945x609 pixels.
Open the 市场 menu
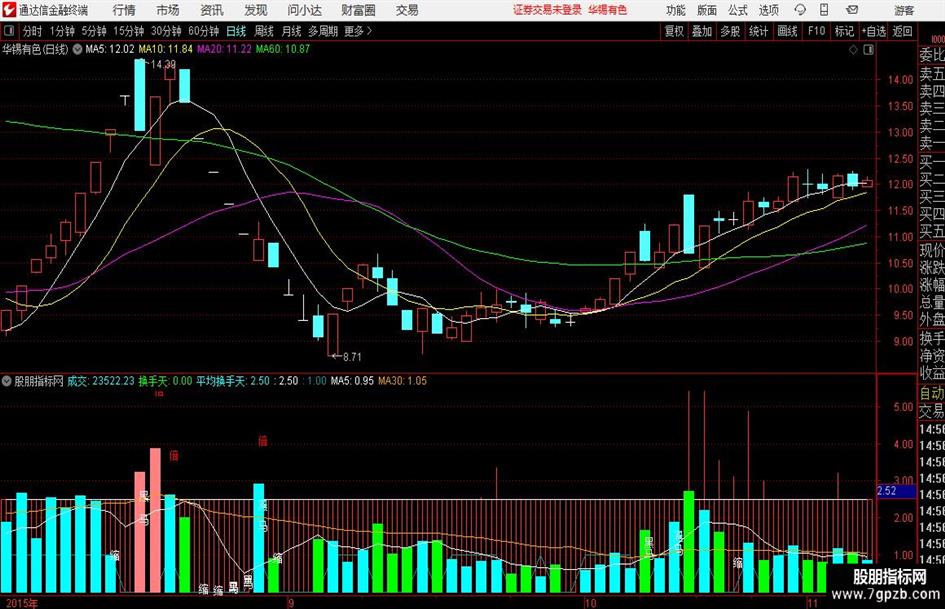(168, 10)
